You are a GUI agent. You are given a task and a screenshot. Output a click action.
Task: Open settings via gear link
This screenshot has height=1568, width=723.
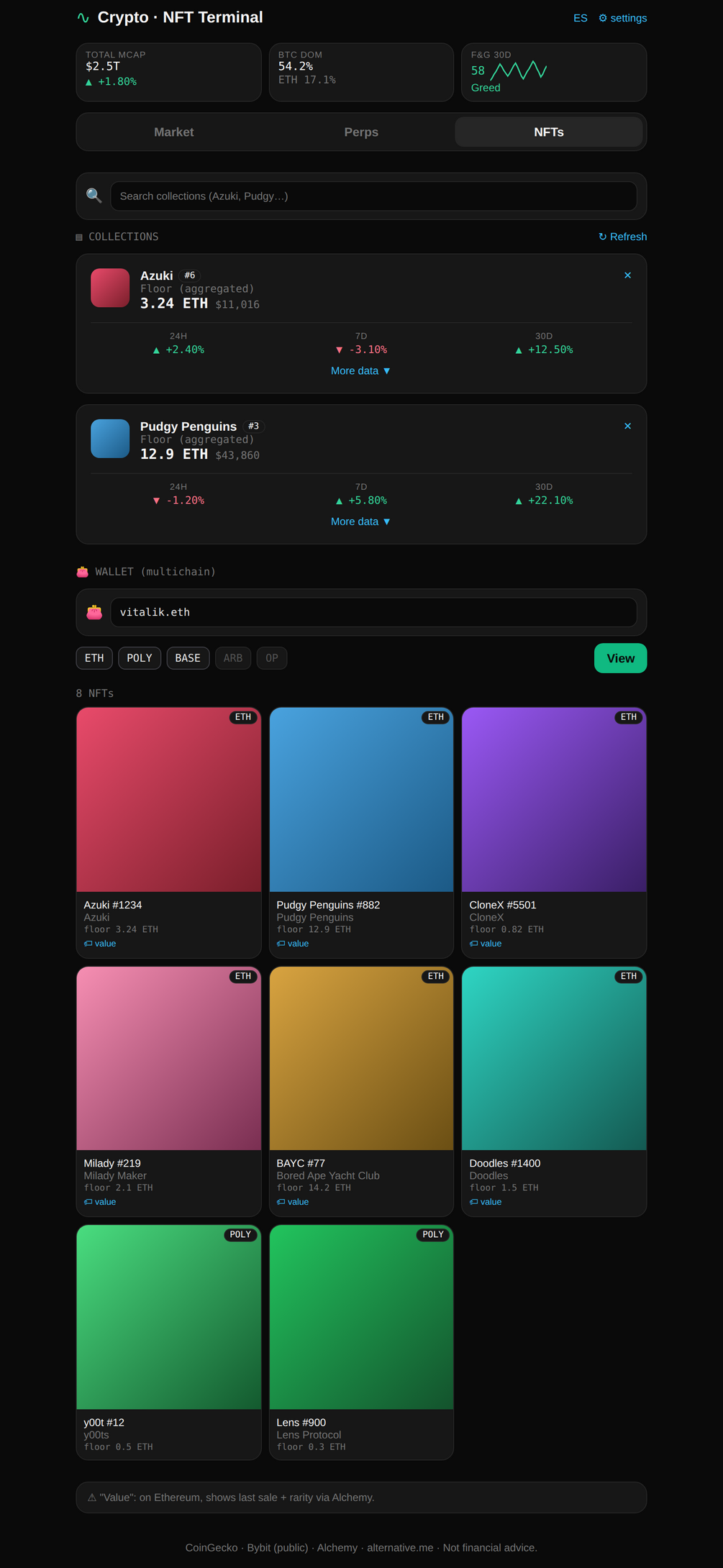point(622,18)
